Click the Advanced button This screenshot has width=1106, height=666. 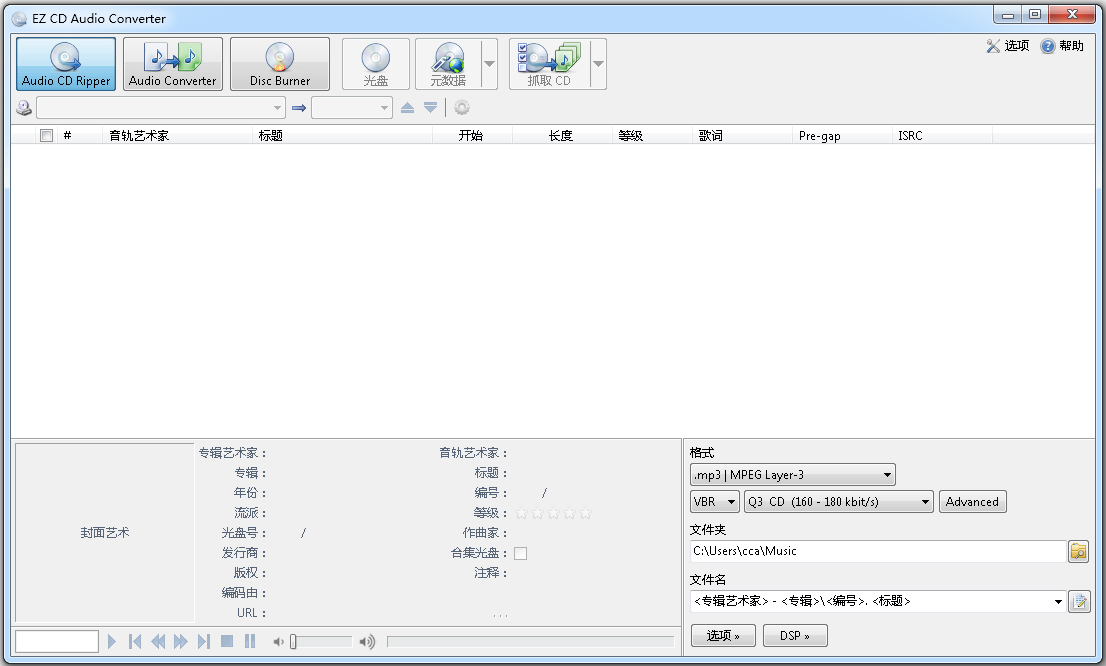pos(972,502)
